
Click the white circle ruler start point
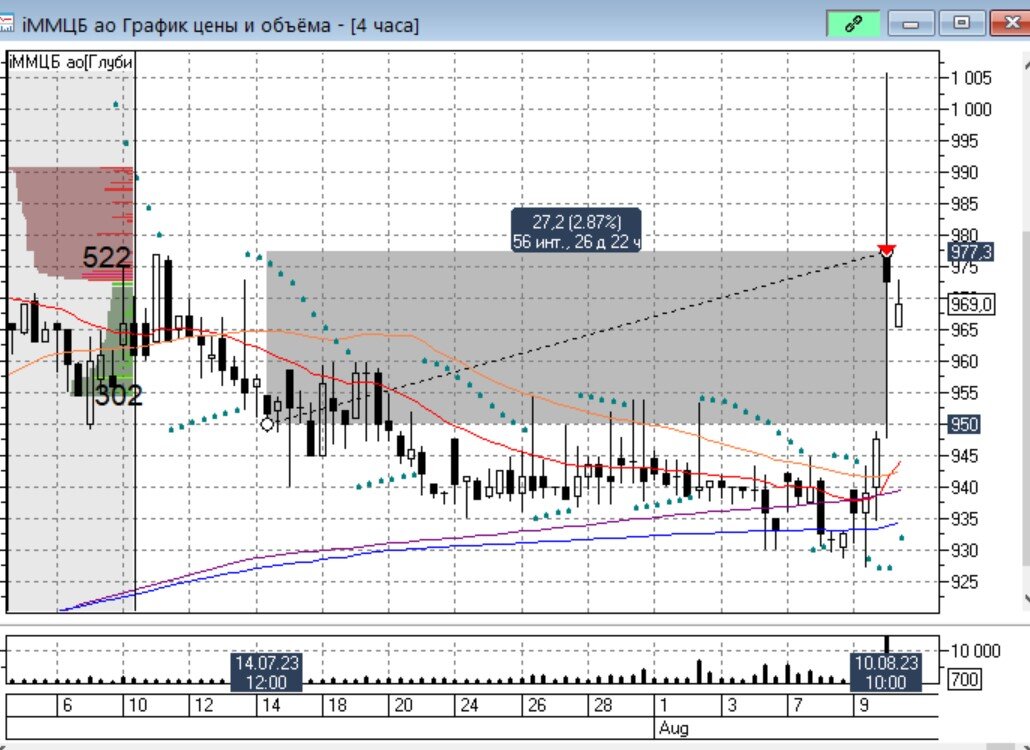267,424
